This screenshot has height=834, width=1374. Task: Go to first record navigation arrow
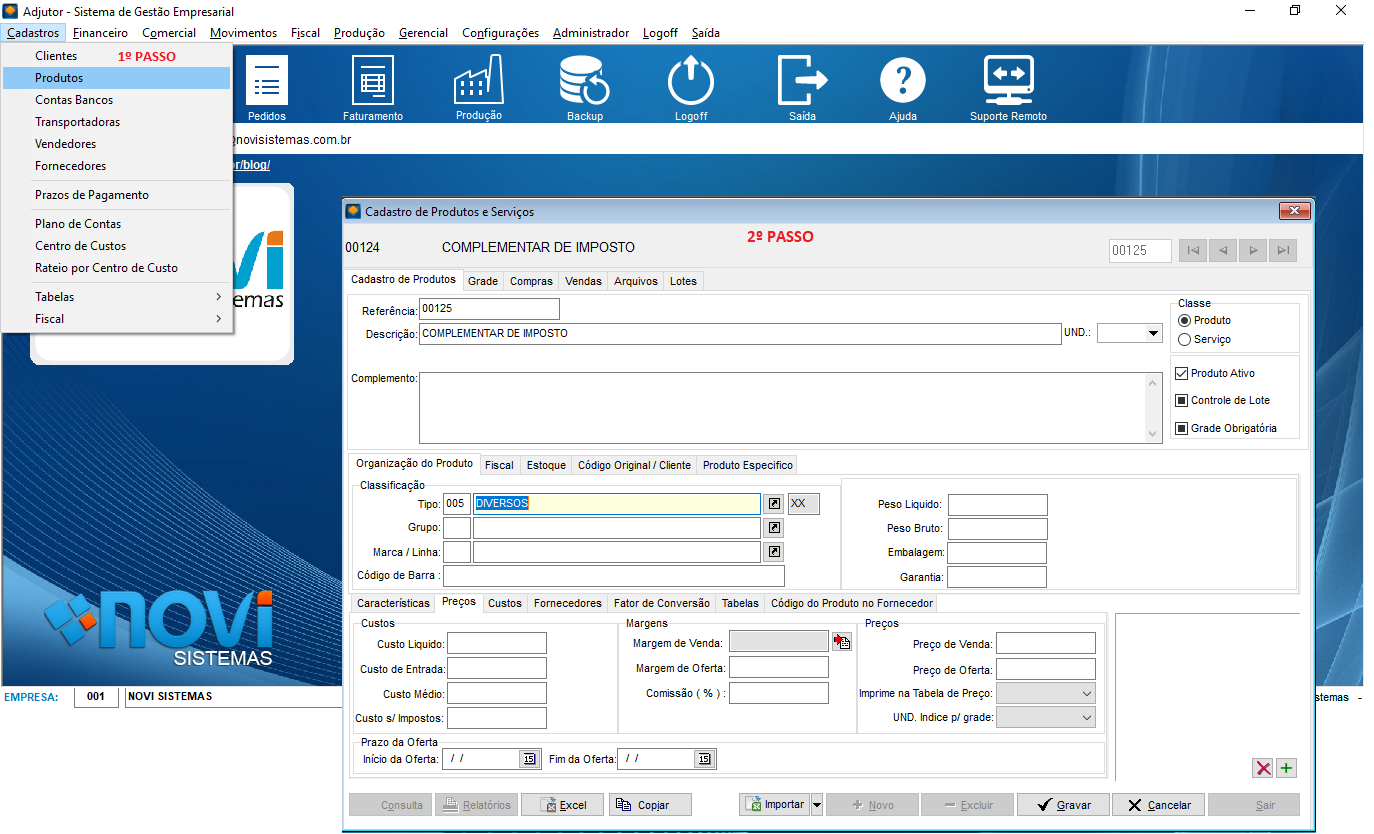click(1193, 250)
